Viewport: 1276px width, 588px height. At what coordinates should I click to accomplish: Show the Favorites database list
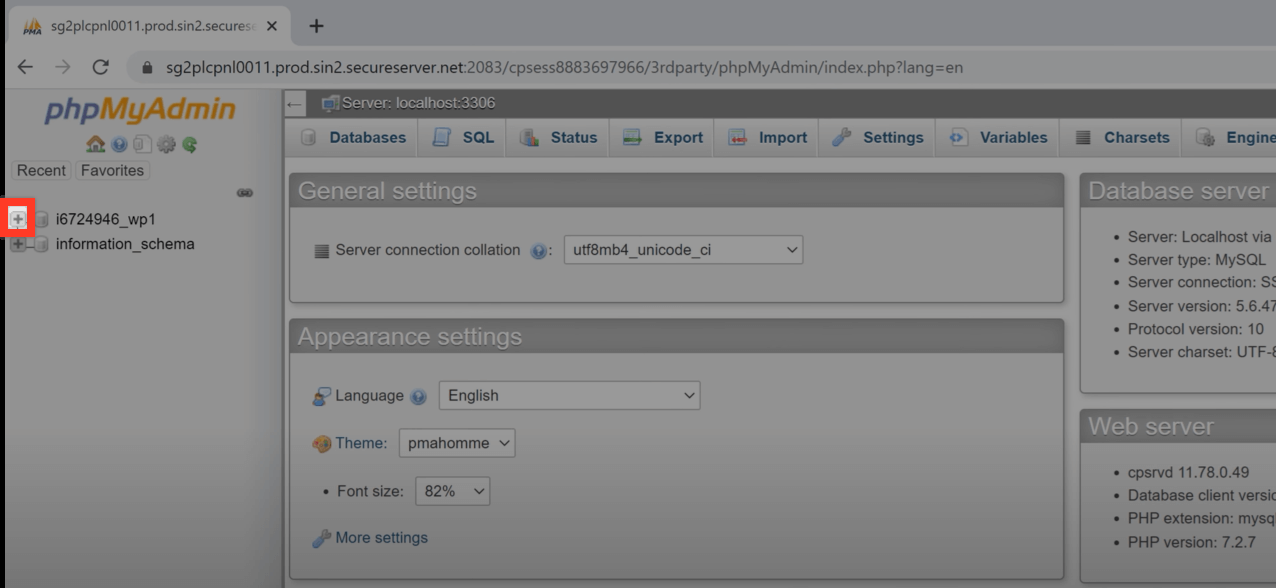click(111, 170)
